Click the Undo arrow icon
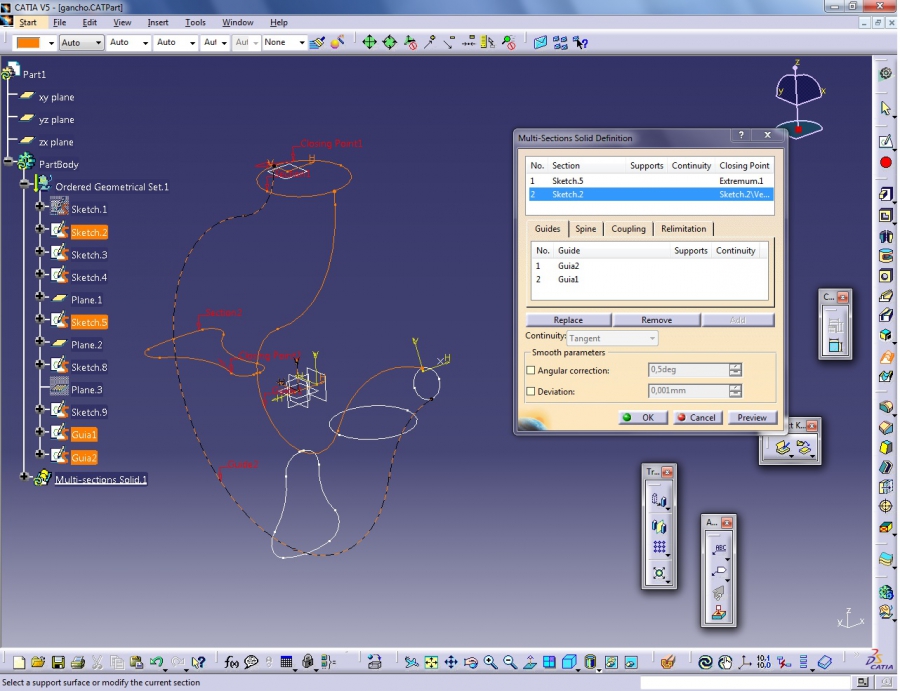The height and width of the screenshot is (691, 900). 156,662
